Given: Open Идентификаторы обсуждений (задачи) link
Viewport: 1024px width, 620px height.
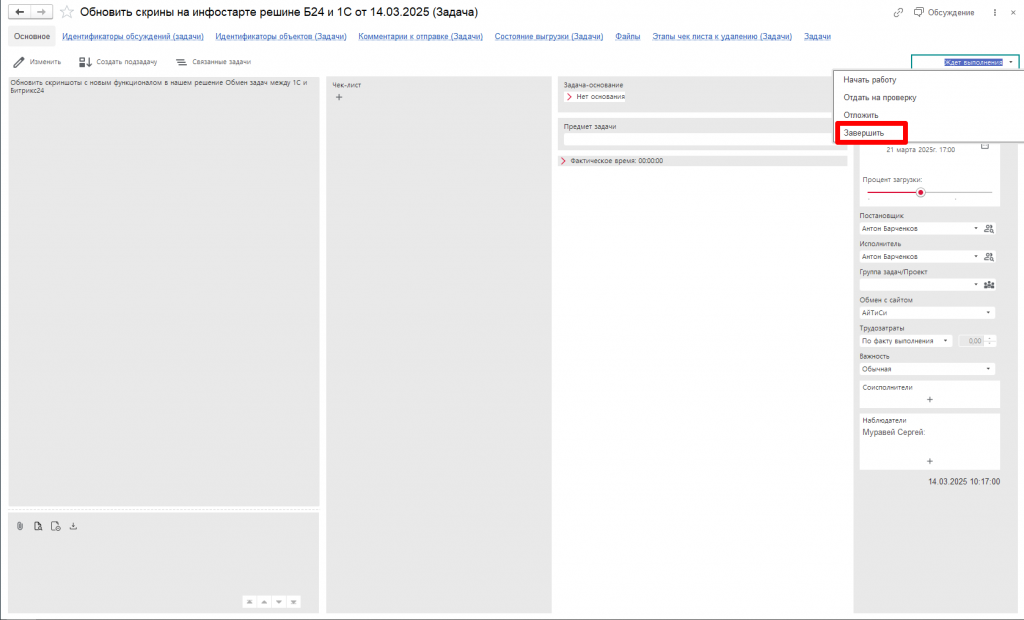Looking at the screenshot, I should (x=133, y=37).
